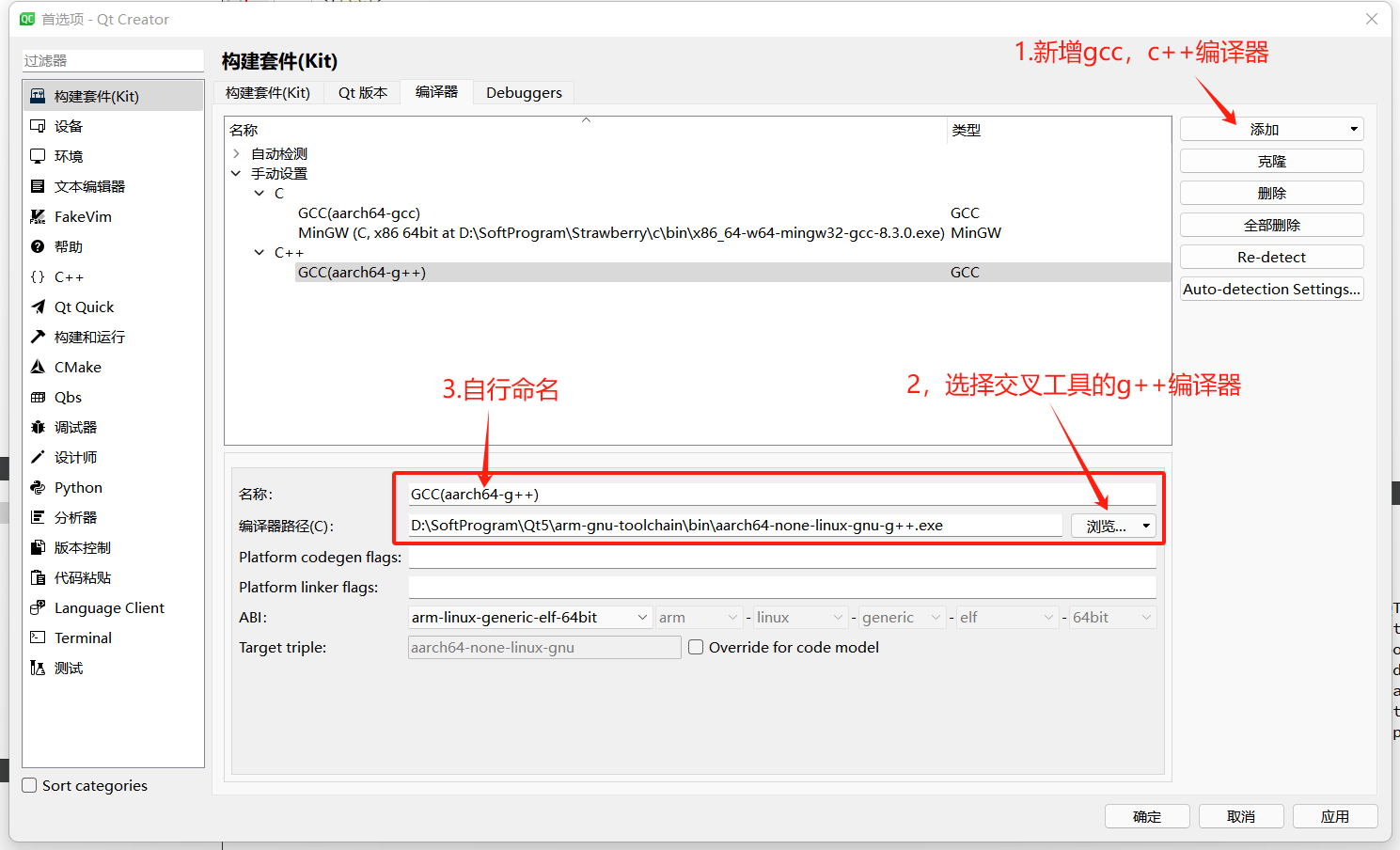Select the Language Client icon
The height and width of the screenshot is (850, 1400).
[38, 607]
